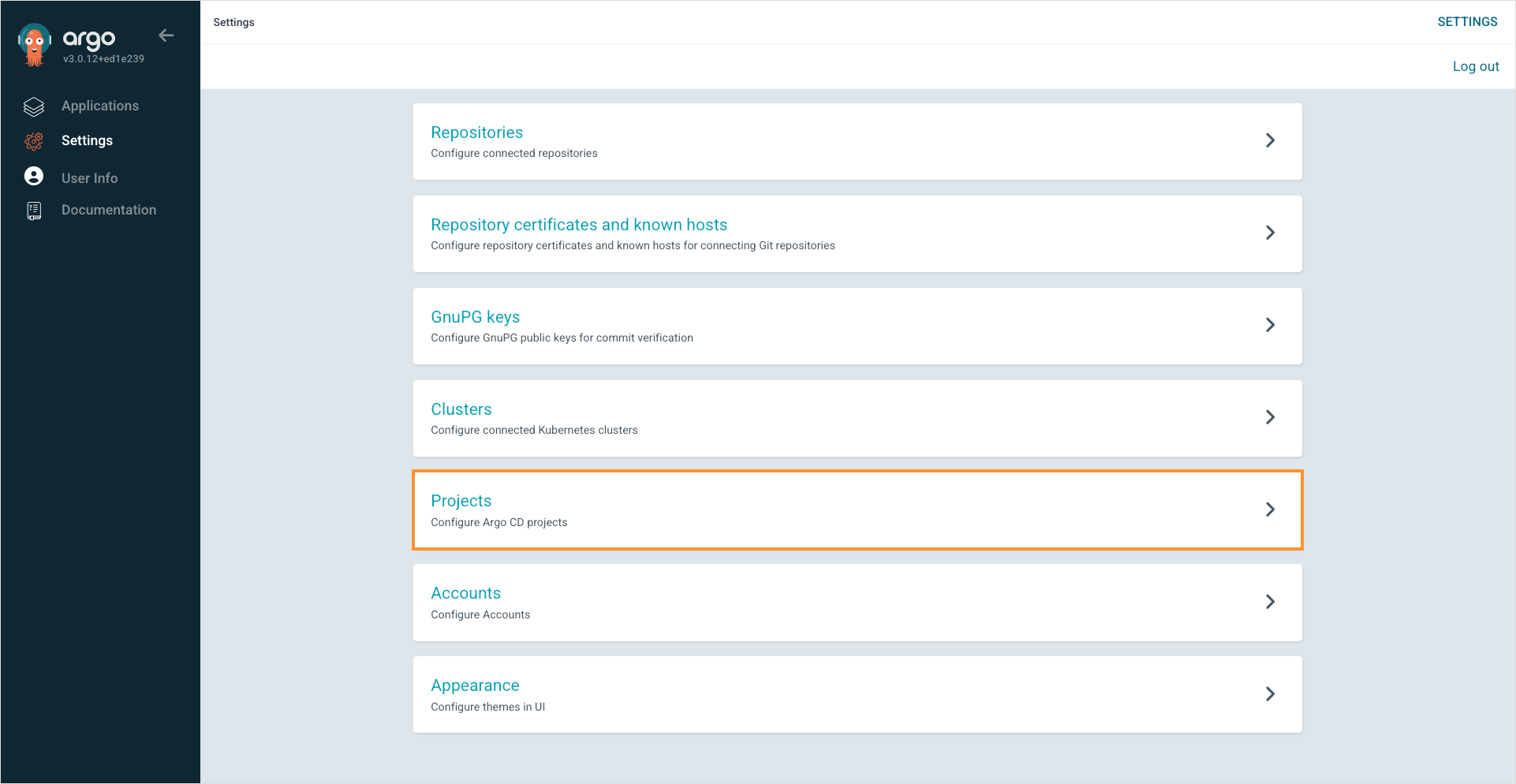Screen dimensions: 1516x784
Task: Click Log out
Action: point(1475,67)
